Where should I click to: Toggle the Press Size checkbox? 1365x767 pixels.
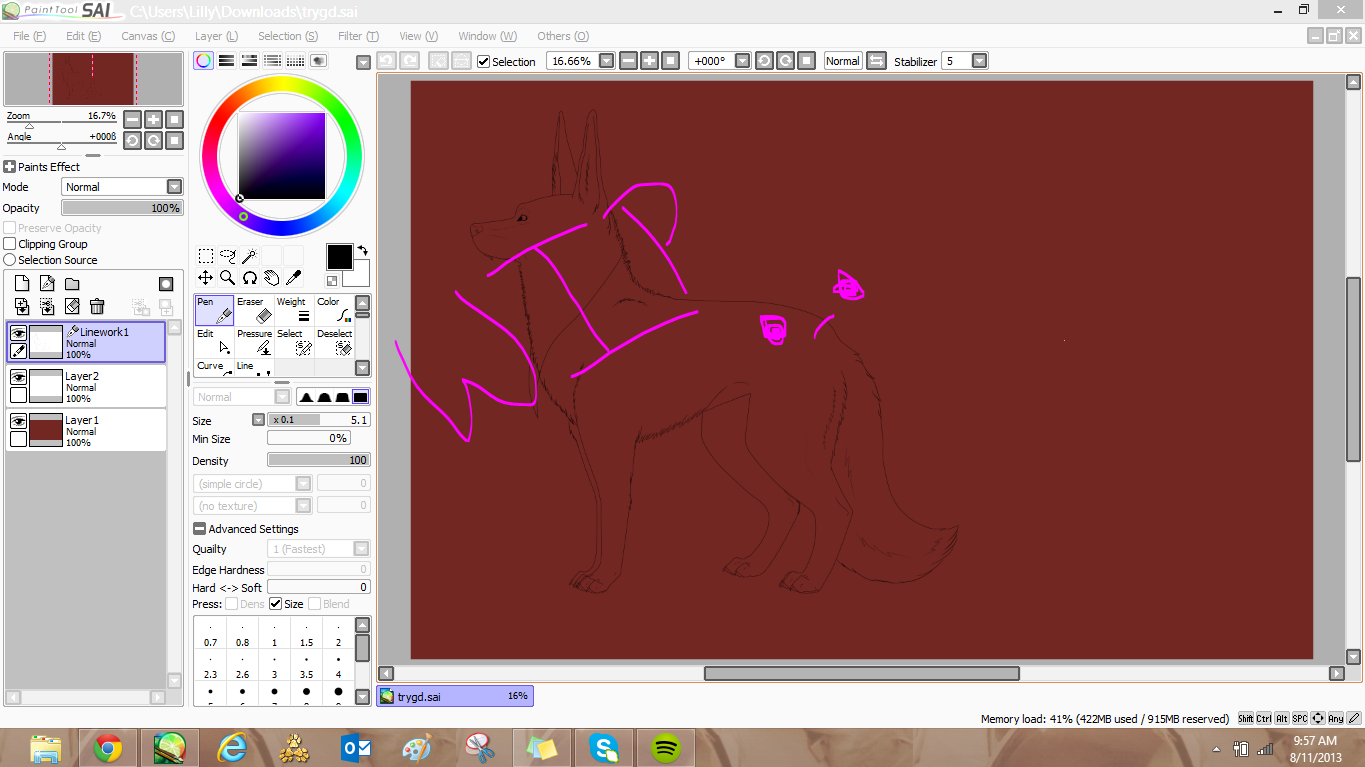pyautogui.click(x=276, y=604)
